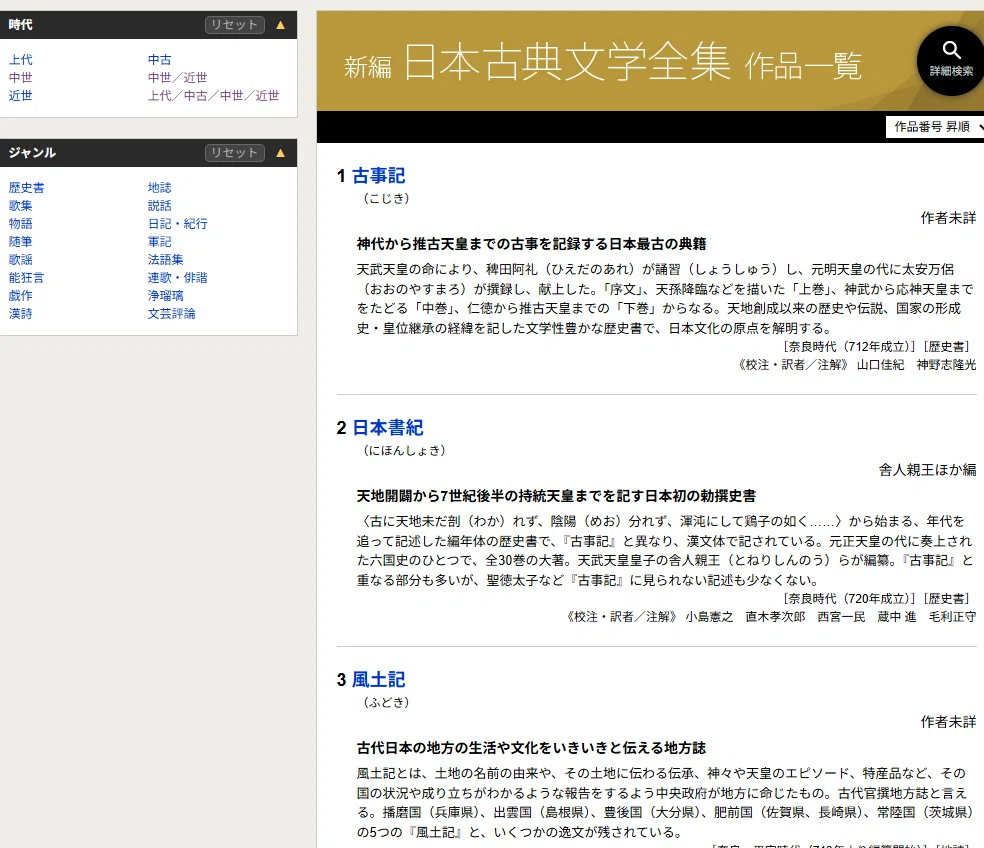
Task: Open the 作品番号 昇順 sort dropdown
Action: (x=935, y=127)
